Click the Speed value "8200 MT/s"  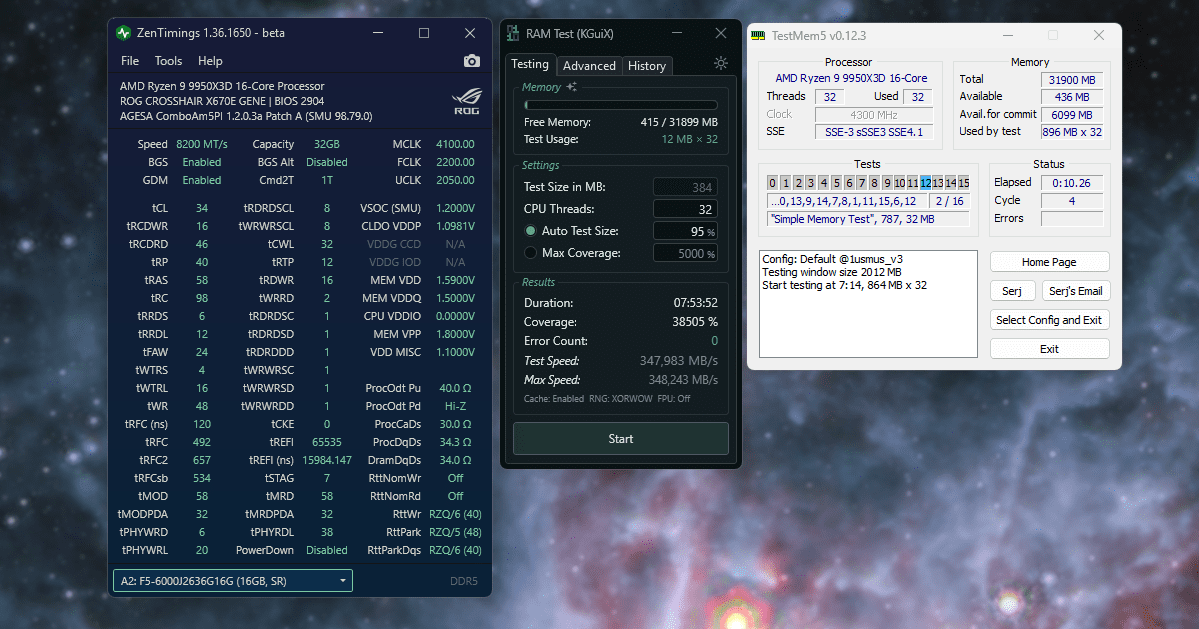202,144
